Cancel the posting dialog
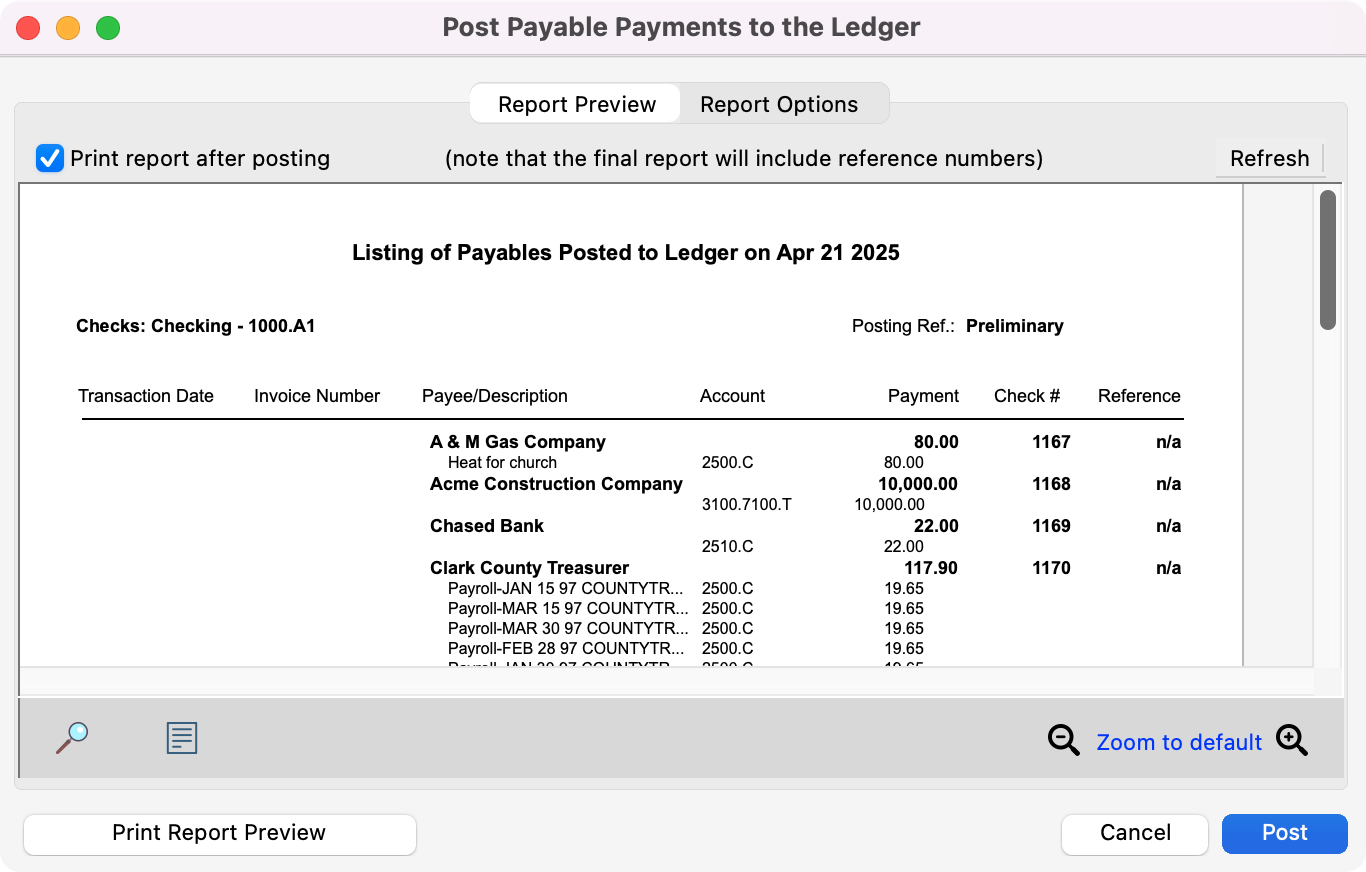 click(1135, 833)
